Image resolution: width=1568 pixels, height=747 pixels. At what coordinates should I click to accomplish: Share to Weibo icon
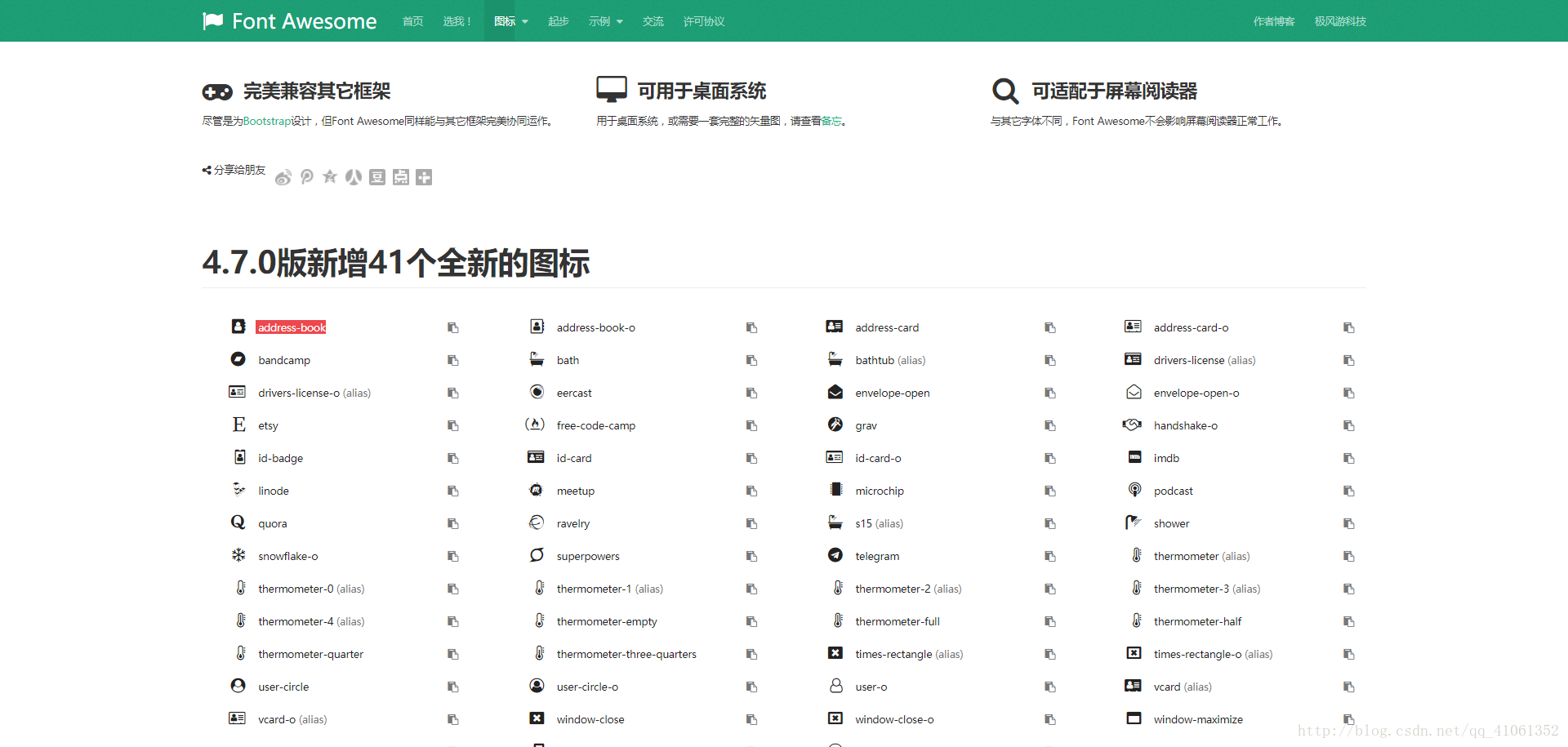283,177
